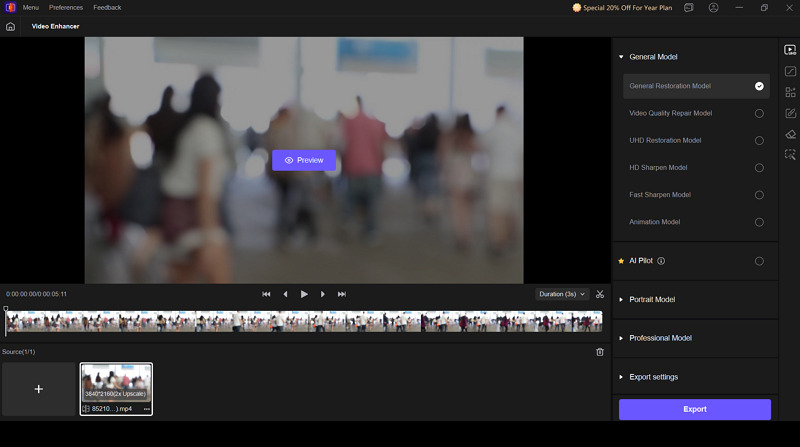The height and width of the screenshot is (447, 800).
Task: Open the Duration (3s) dropdown
Action: (x=563, y=294)
